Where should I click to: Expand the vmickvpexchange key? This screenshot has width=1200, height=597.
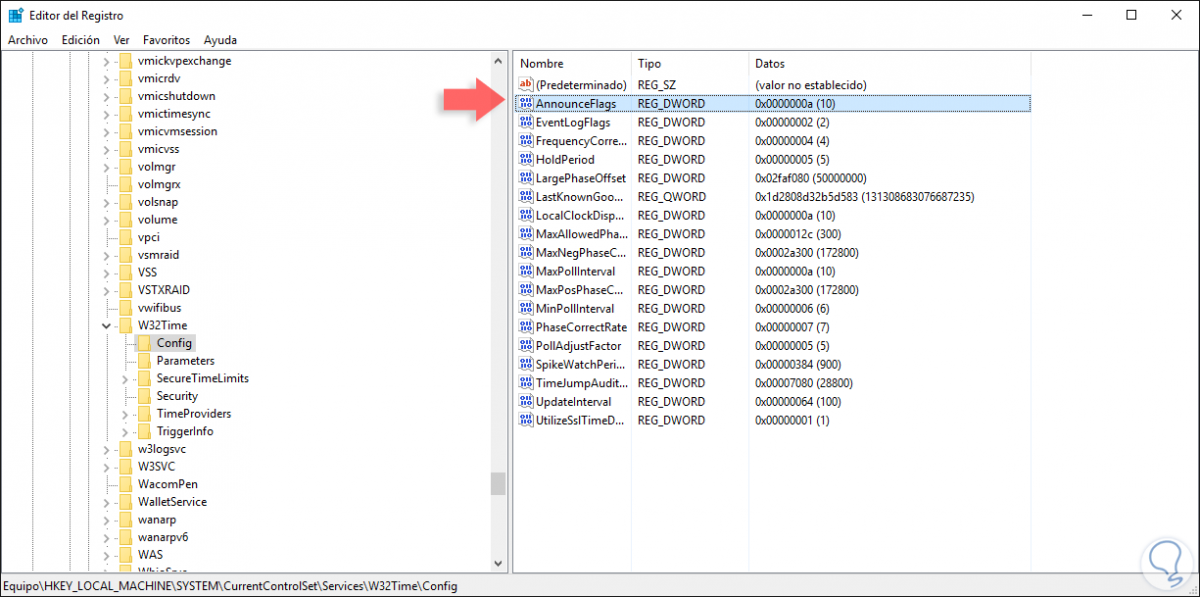tap(106, 61)
